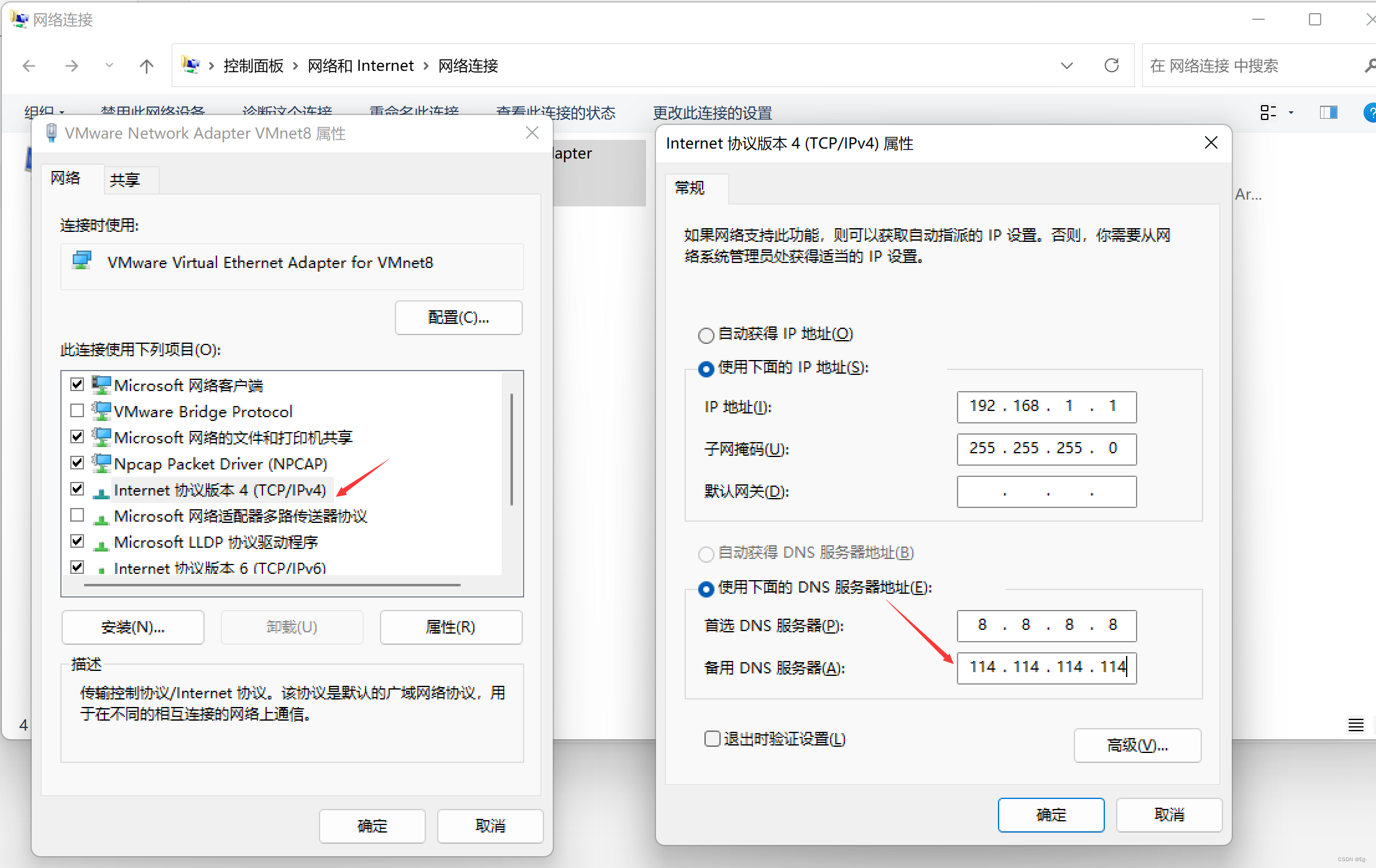The image size is (1376, 868).
Task: Click the 配置(C)... button
Action: [x=459, y=318]
